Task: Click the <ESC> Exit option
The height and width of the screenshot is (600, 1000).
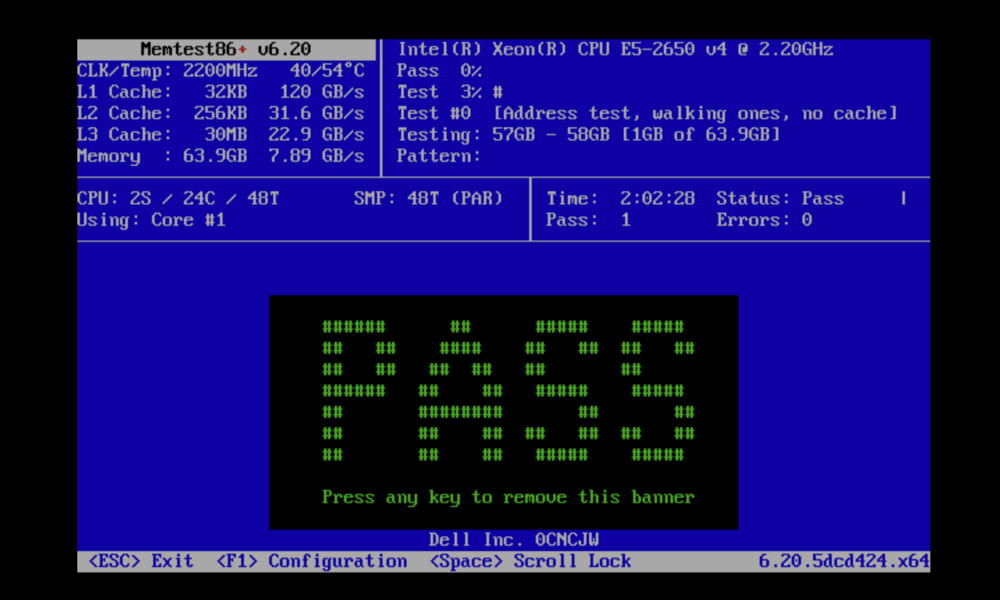Action: [141, 561]
